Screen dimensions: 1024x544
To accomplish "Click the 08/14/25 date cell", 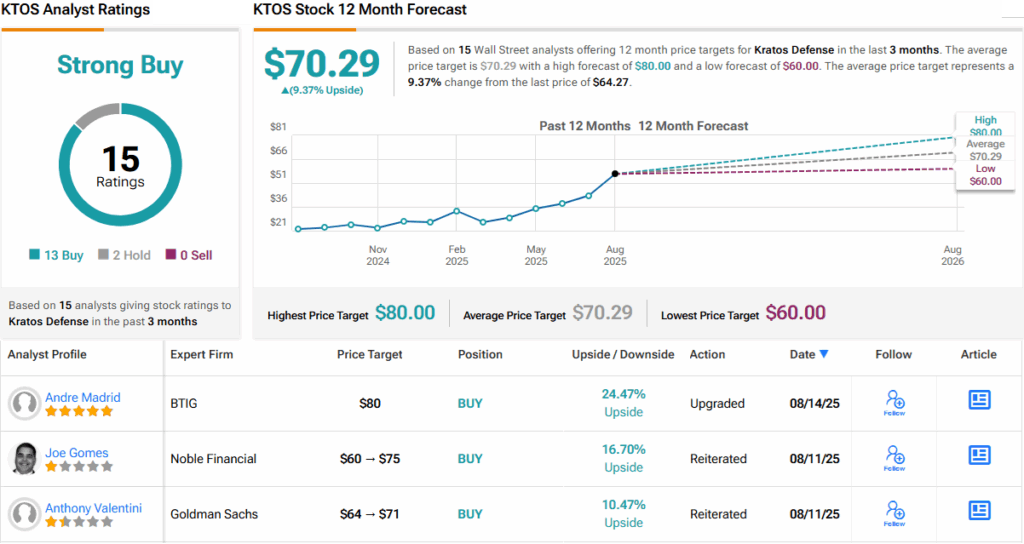I will coord(814,404).
